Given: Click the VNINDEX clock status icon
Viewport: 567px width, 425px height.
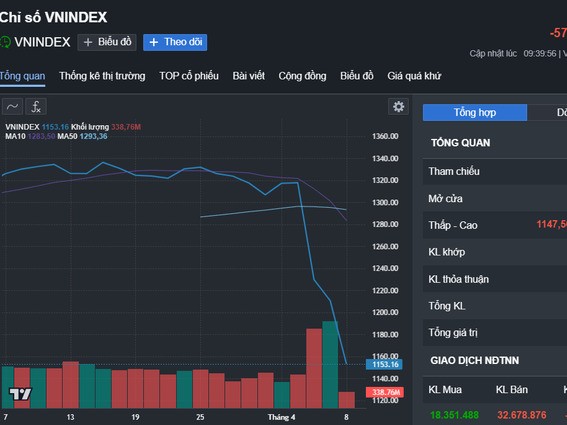Looking at the screenshot, I should (5, 42).
